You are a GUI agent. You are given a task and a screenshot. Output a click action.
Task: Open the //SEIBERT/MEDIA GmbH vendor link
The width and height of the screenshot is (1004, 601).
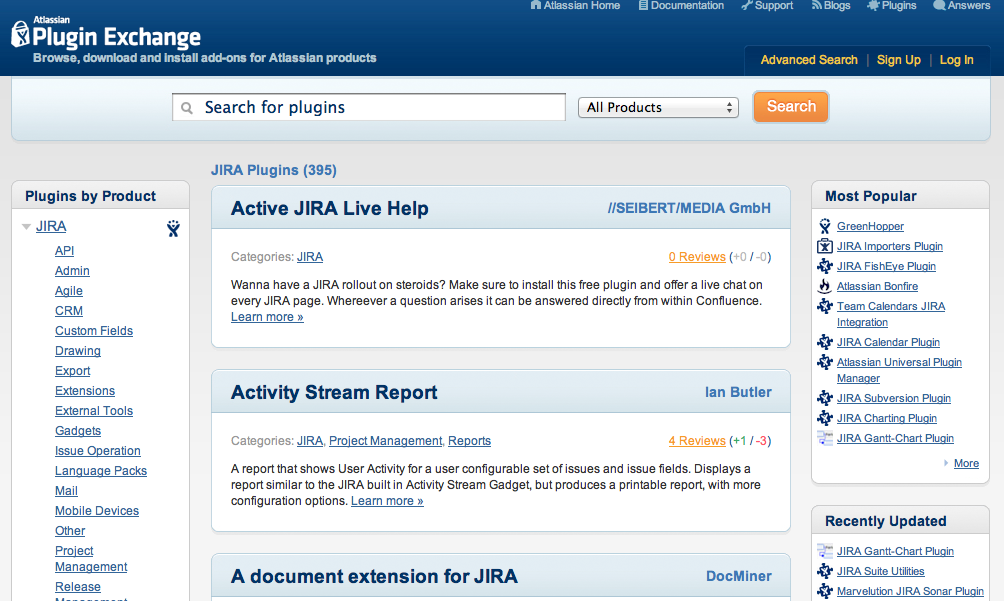(689, 208)
